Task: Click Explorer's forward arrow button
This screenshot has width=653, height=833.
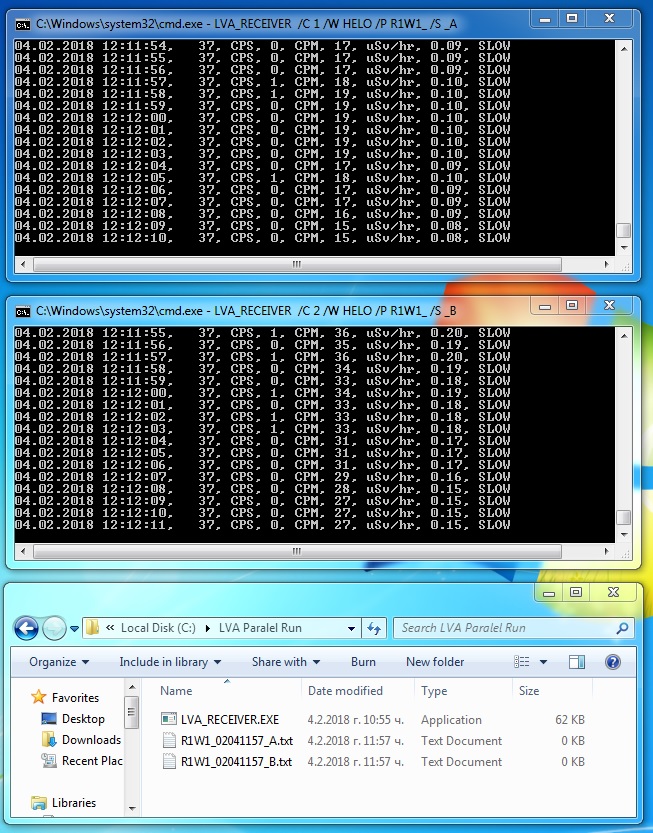Action: click(54, 628)
